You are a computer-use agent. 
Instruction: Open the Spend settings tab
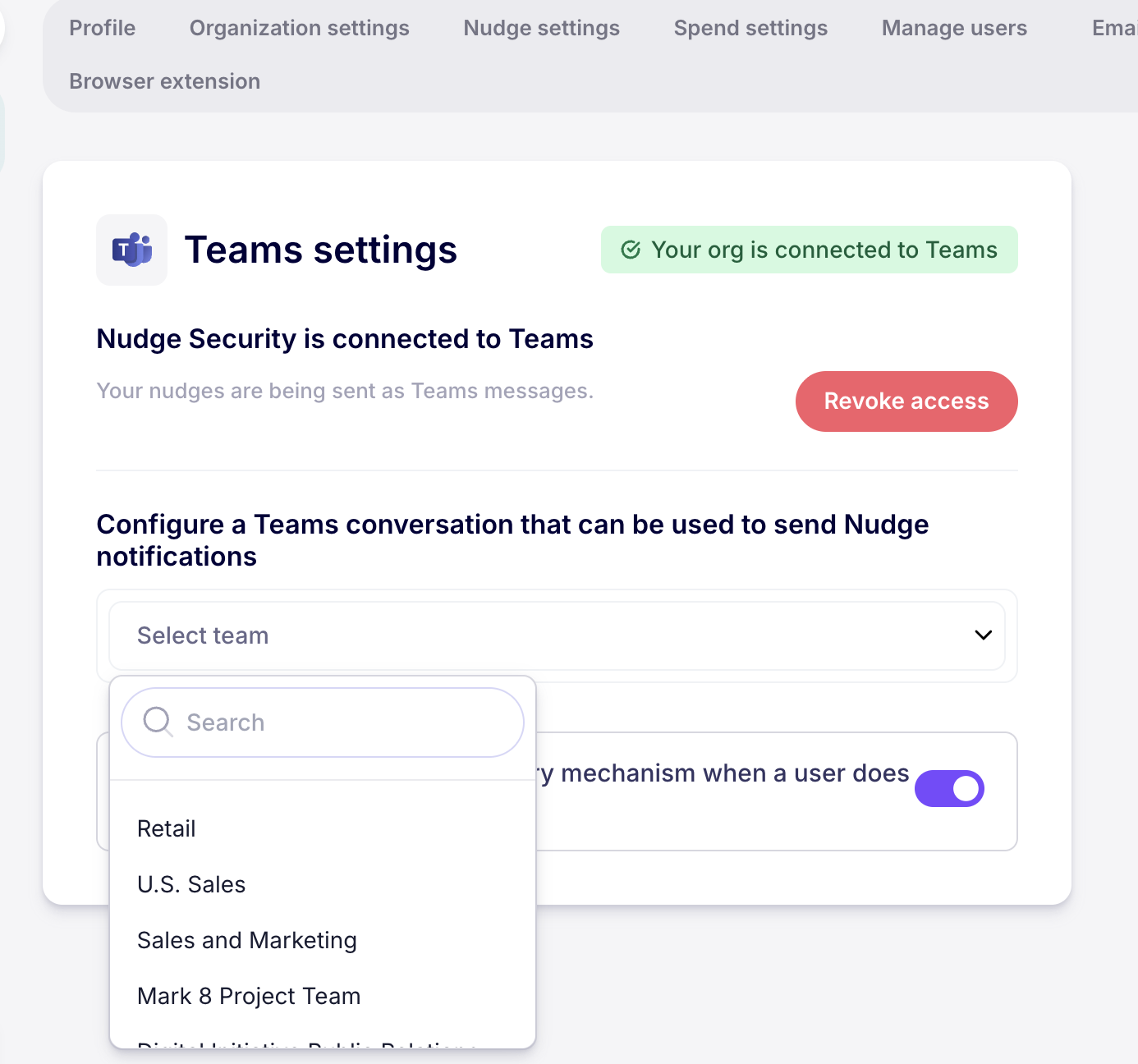click(x=750, y=28)
